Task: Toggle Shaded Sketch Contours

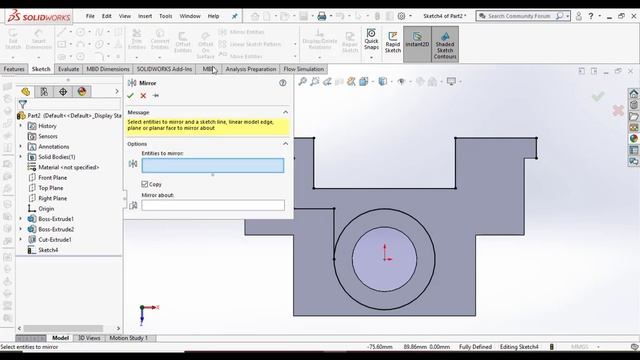Action: point(445,44)
